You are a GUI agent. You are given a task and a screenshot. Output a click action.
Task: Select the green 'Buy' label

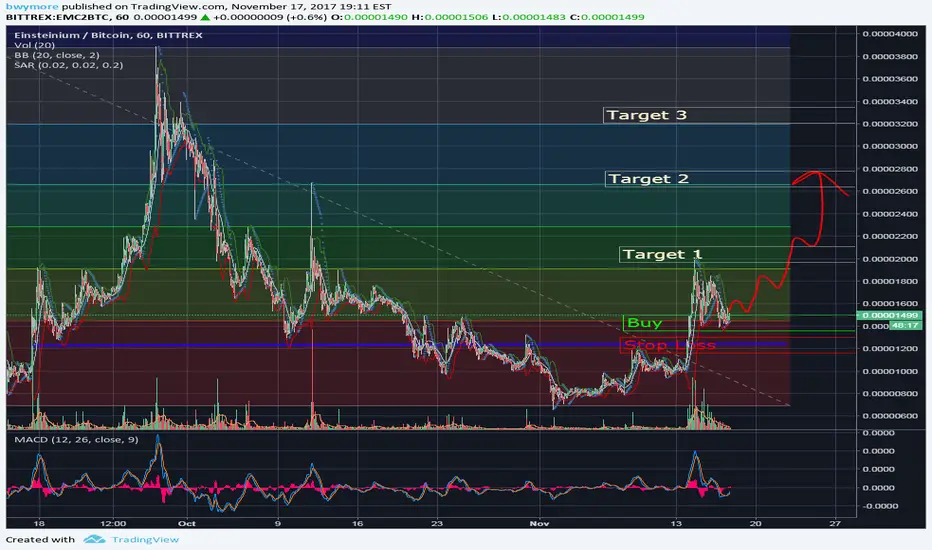(x=644, y=322)
